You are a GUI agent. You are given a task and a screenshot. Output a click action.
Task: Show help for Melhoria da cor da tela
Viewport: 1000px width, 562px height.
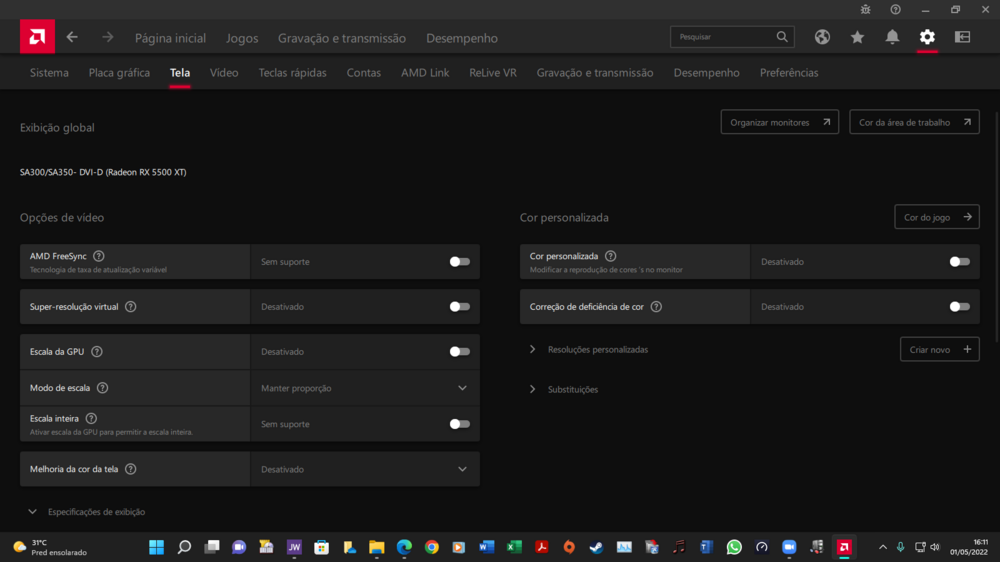[131, 469]
